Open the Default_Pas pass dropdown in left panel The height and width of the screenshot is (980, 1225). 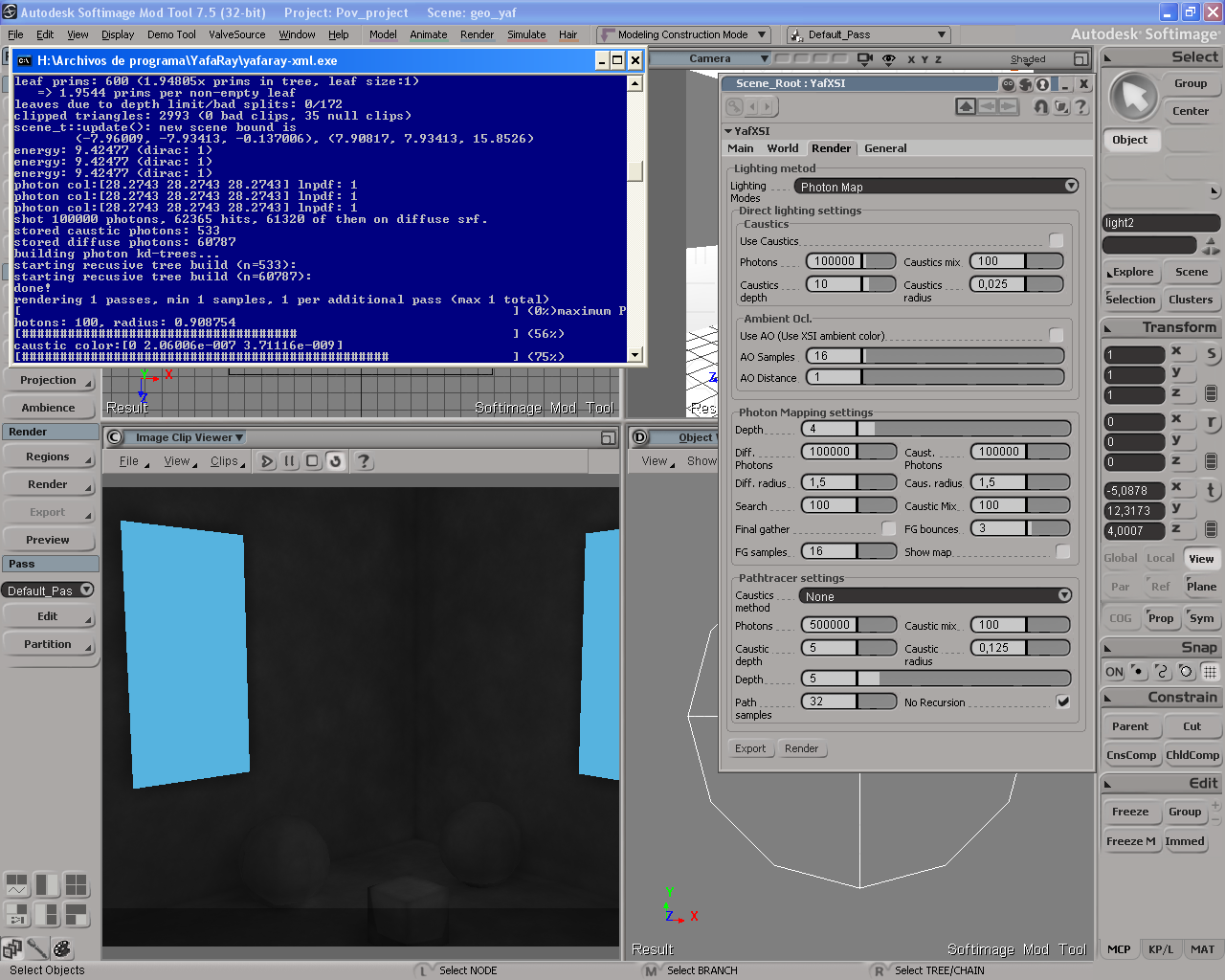click(49, 590)
